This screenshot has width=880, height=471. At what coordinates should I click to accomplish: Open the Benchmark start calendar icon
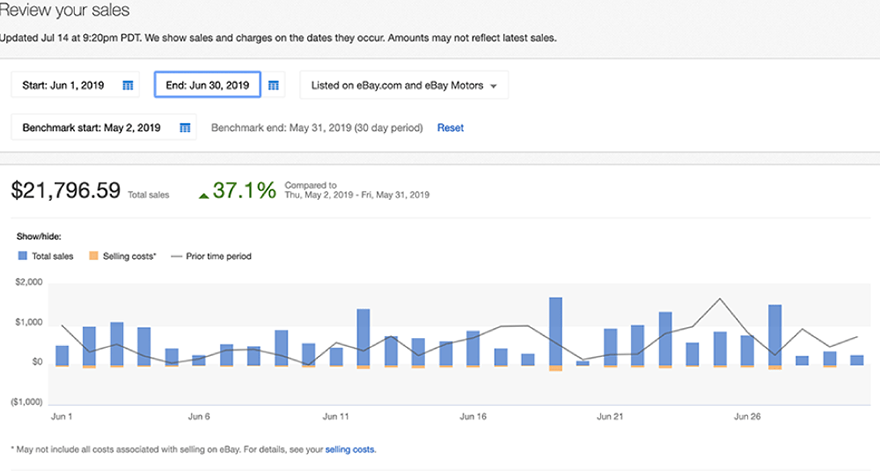184,128
